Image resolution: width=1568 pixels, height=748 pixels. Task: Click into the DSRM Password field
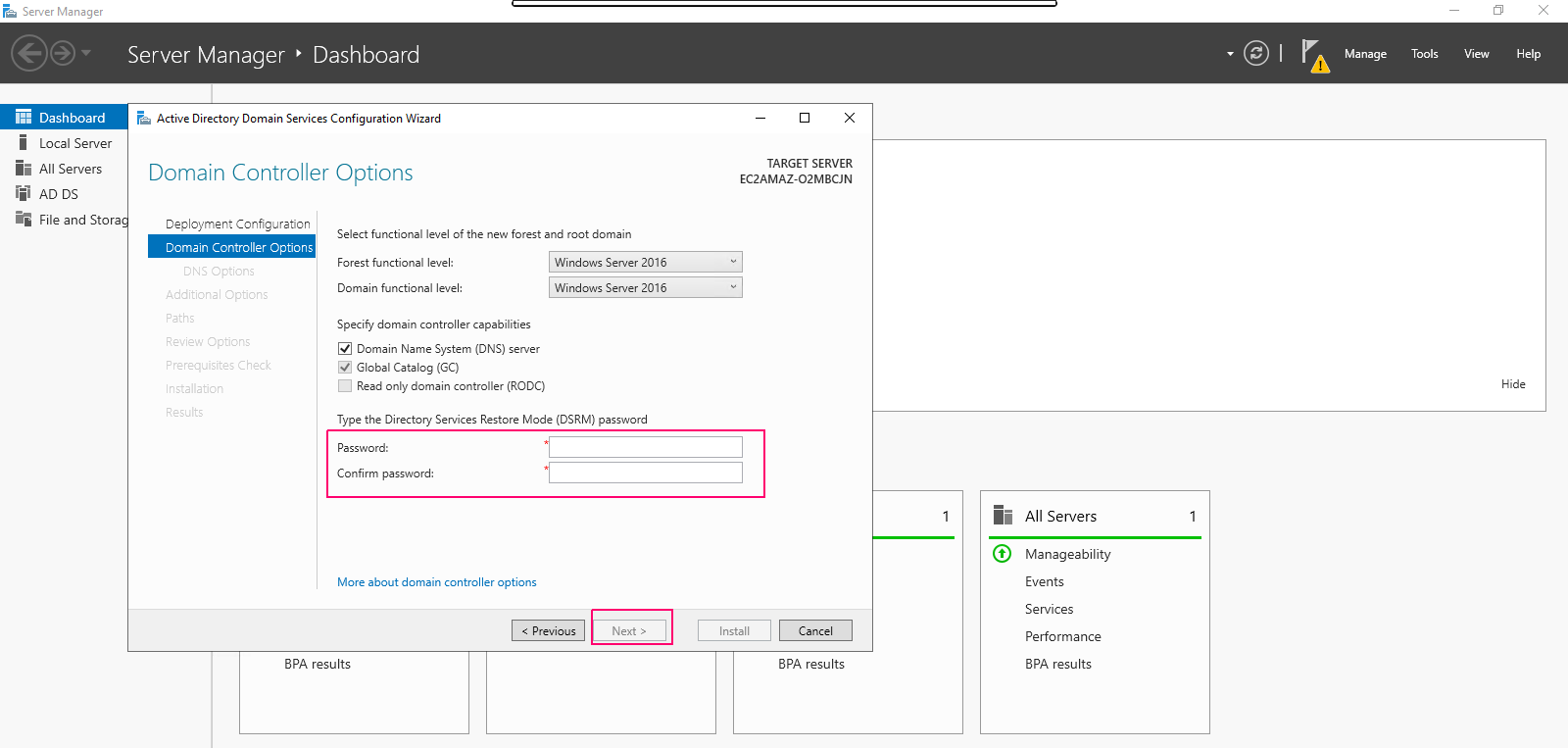[x=645, y=447]
